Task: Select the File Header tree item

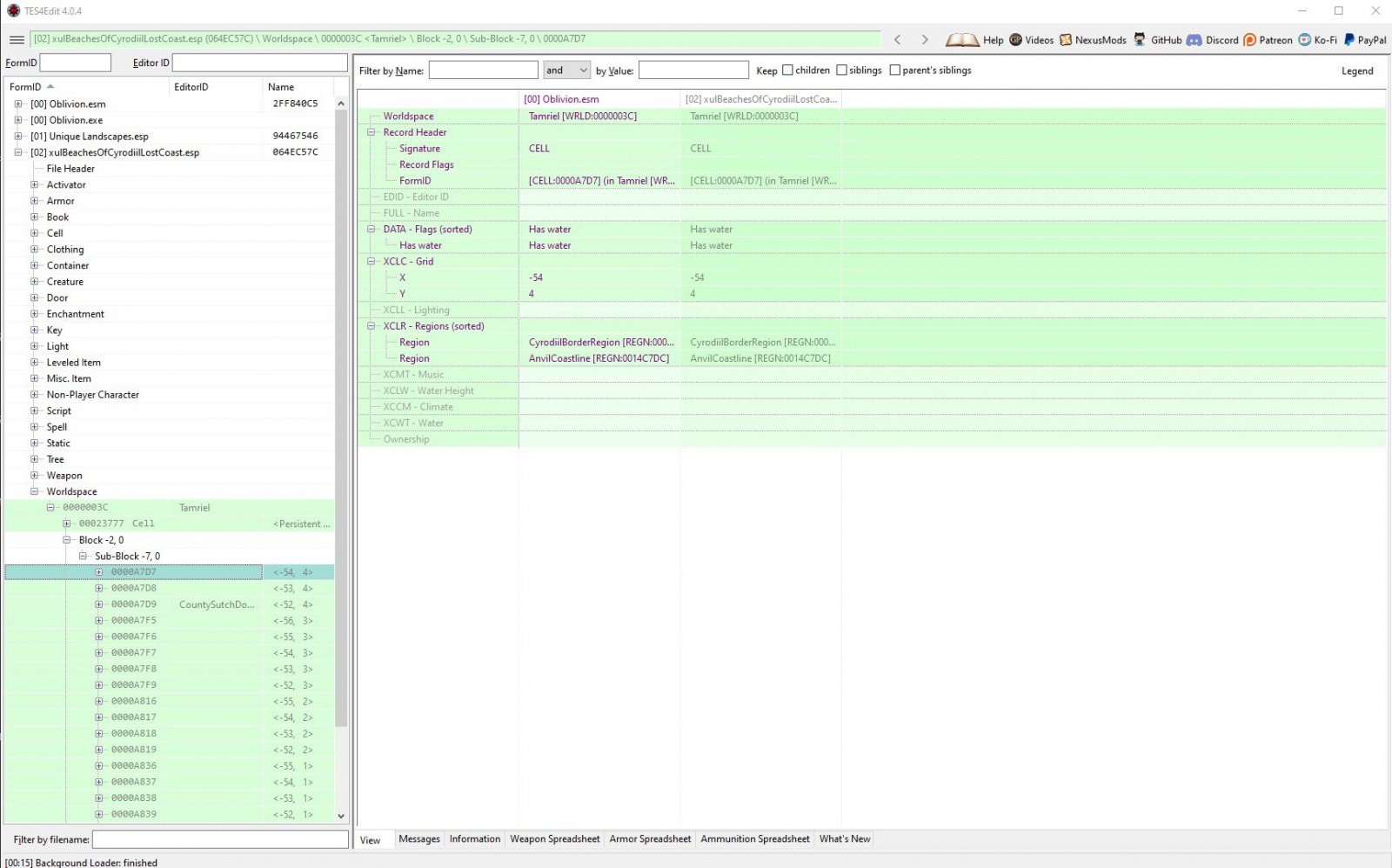Action: 70,169
